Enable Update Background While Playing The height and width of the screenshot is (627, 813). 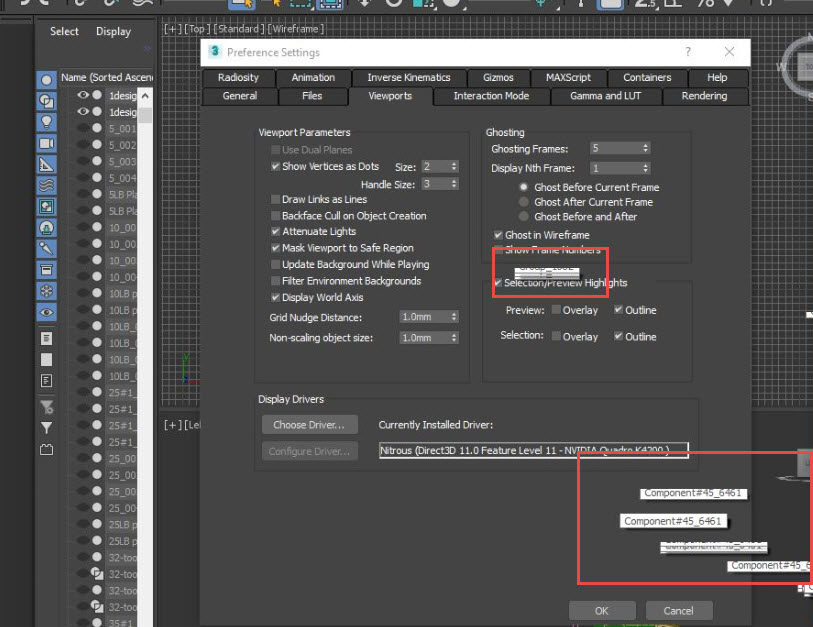click(x=275, y=264)
